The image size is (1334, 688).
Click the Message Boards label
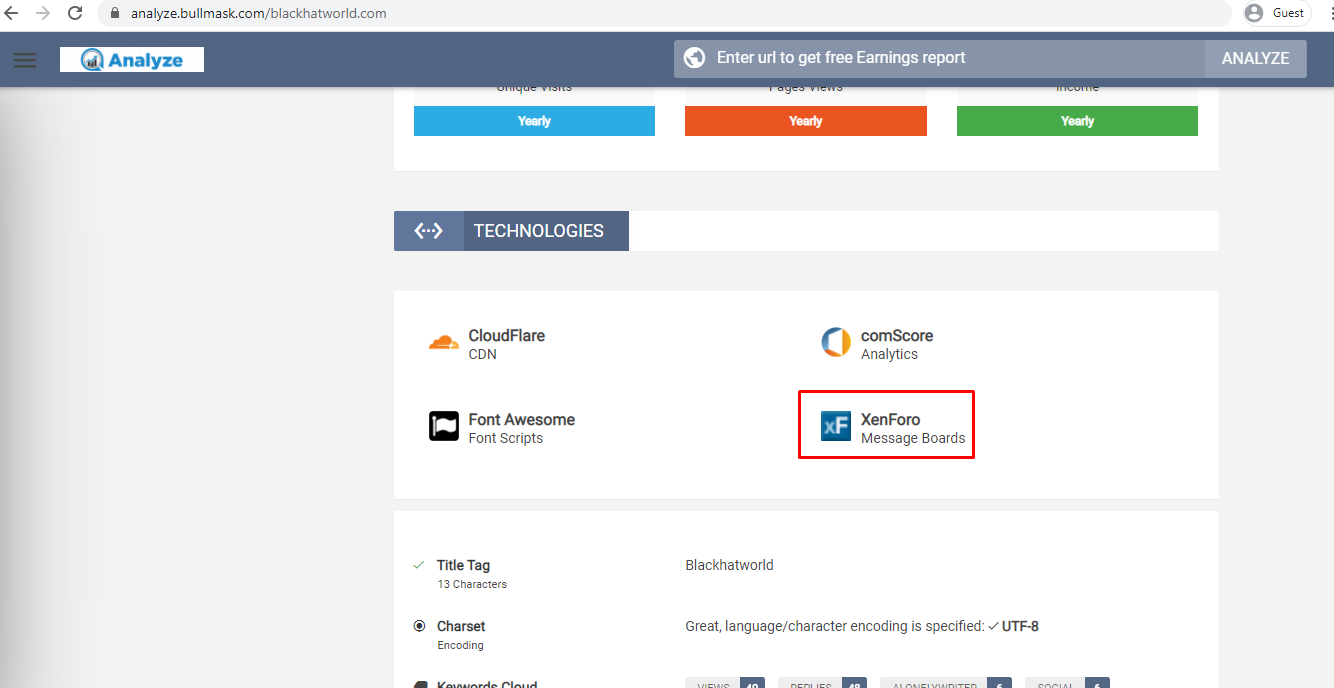tap(913, 438)
